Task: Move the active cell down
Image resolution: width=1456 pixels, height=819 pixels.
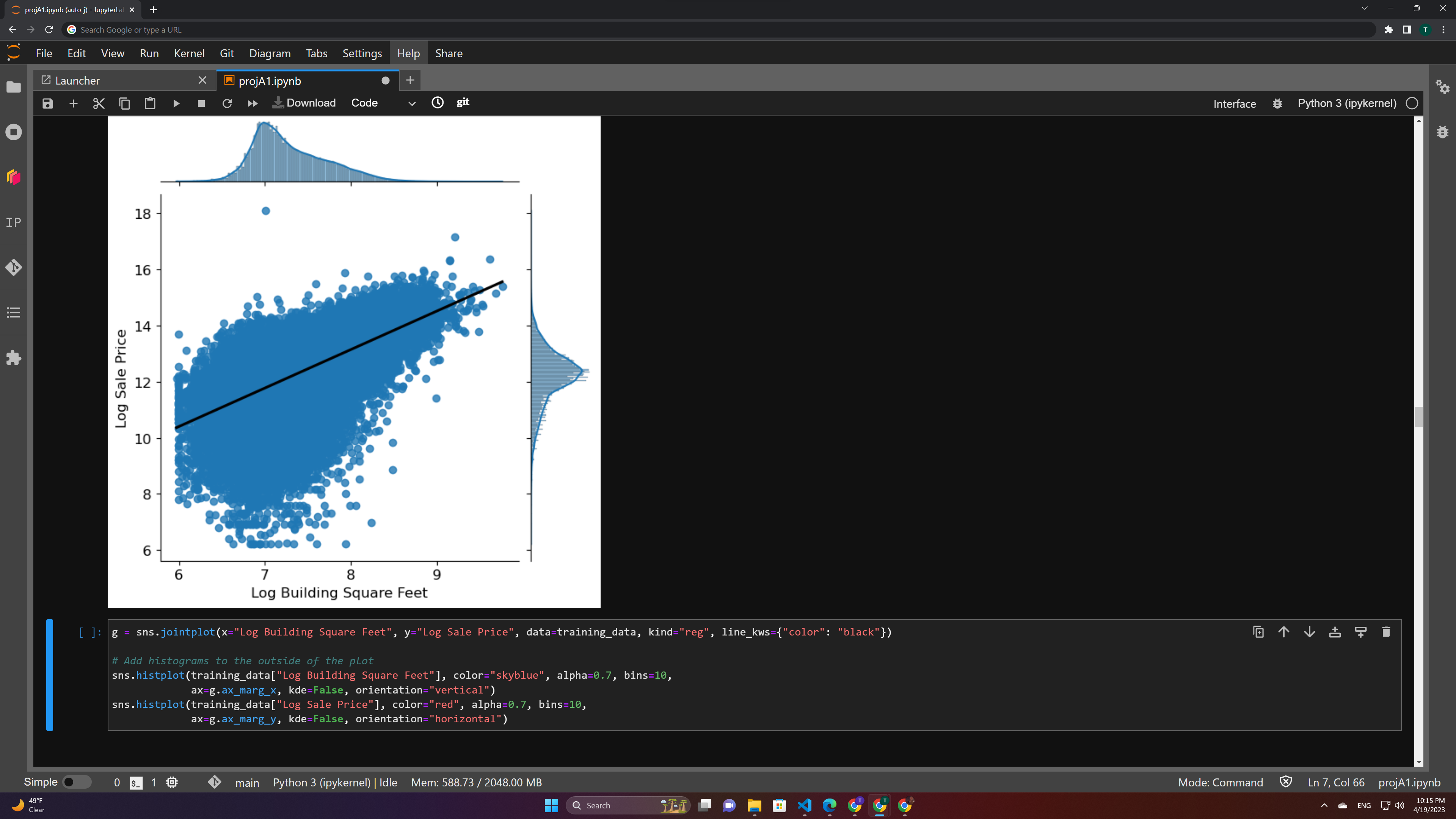Action: [1309, 632]
